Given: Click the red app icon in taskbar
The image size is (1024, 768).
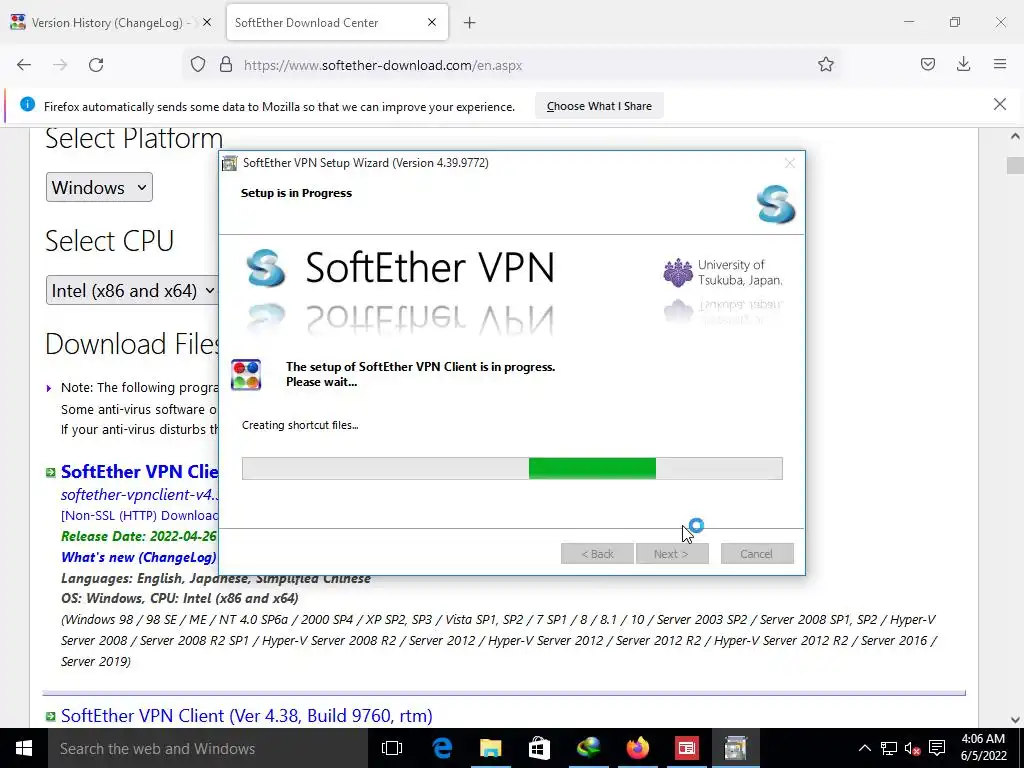Looking at the screenshot, I should point(686,748).
